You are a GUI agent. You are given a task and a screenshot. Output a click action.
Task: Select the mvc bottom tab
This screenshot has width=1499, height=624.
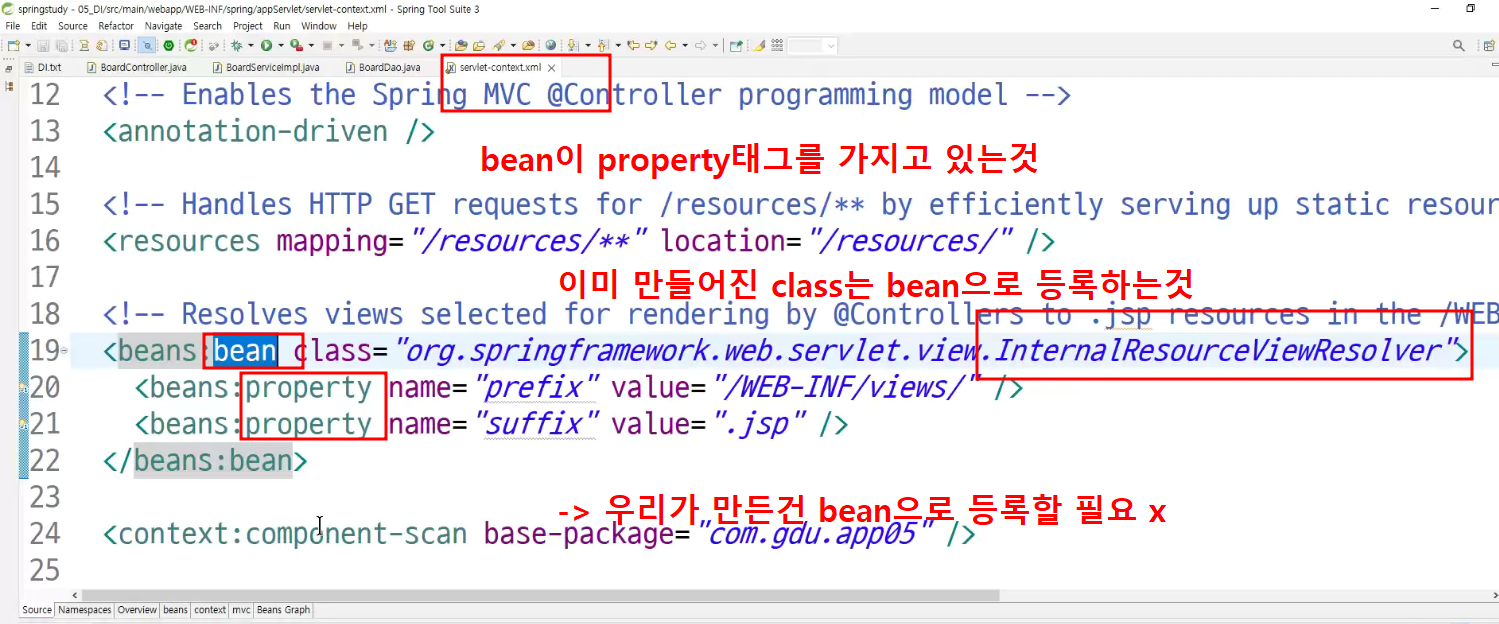[241, 610]
